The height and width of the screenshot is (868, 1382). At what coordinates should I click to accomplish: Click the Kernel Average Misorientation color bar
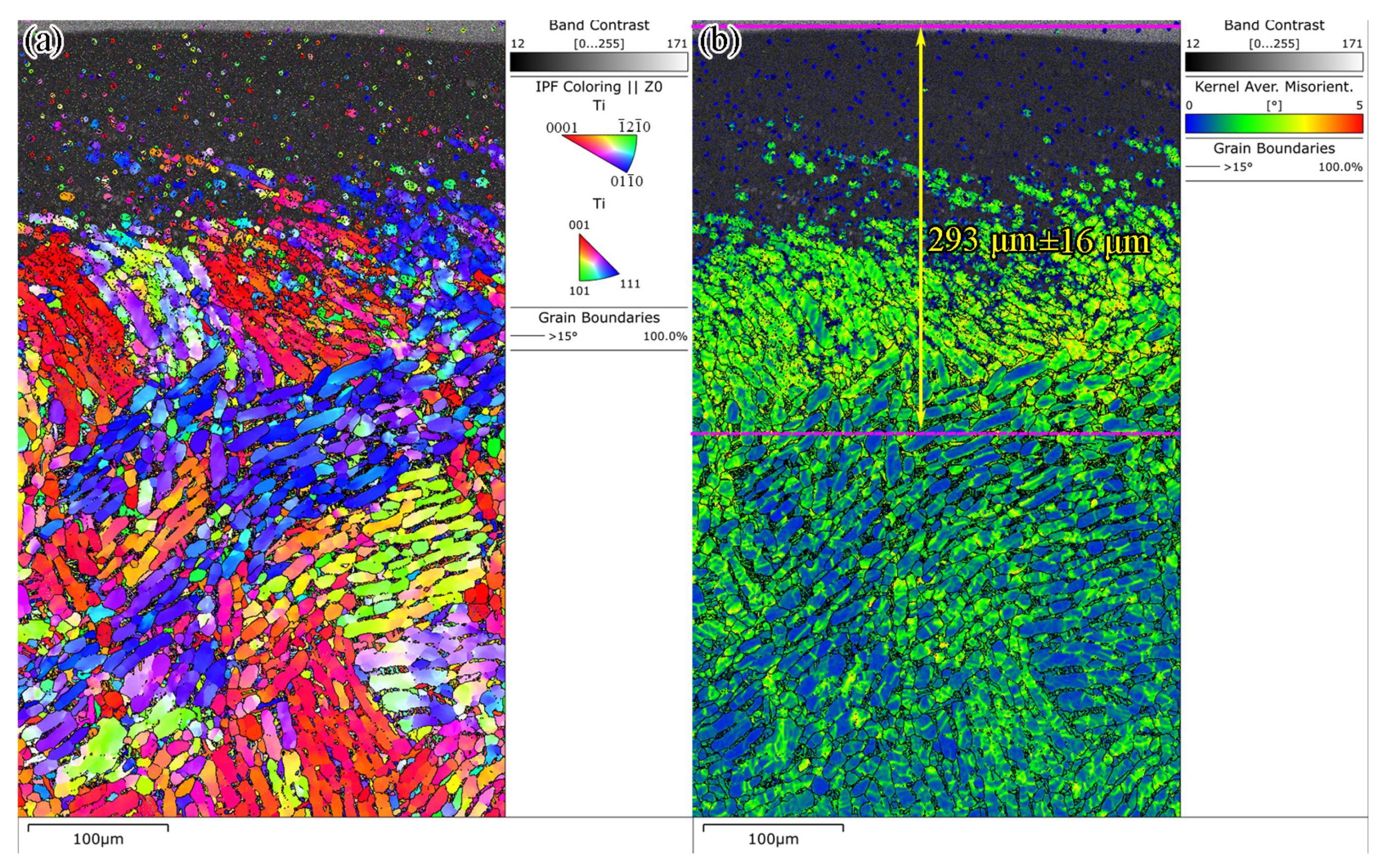(1273, 124)
